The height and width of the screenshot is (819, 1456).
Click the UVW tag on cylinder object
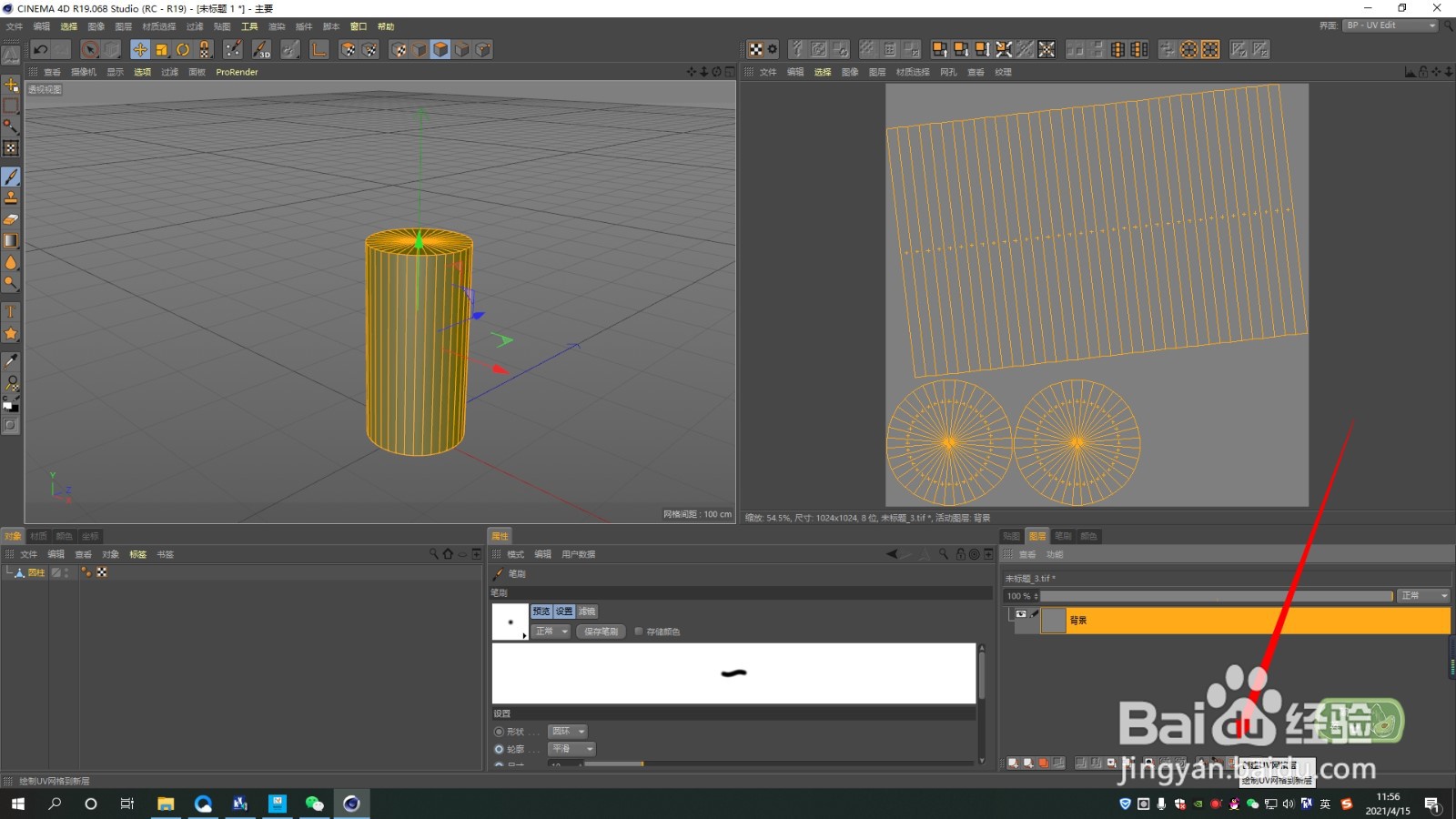[102, 572]
